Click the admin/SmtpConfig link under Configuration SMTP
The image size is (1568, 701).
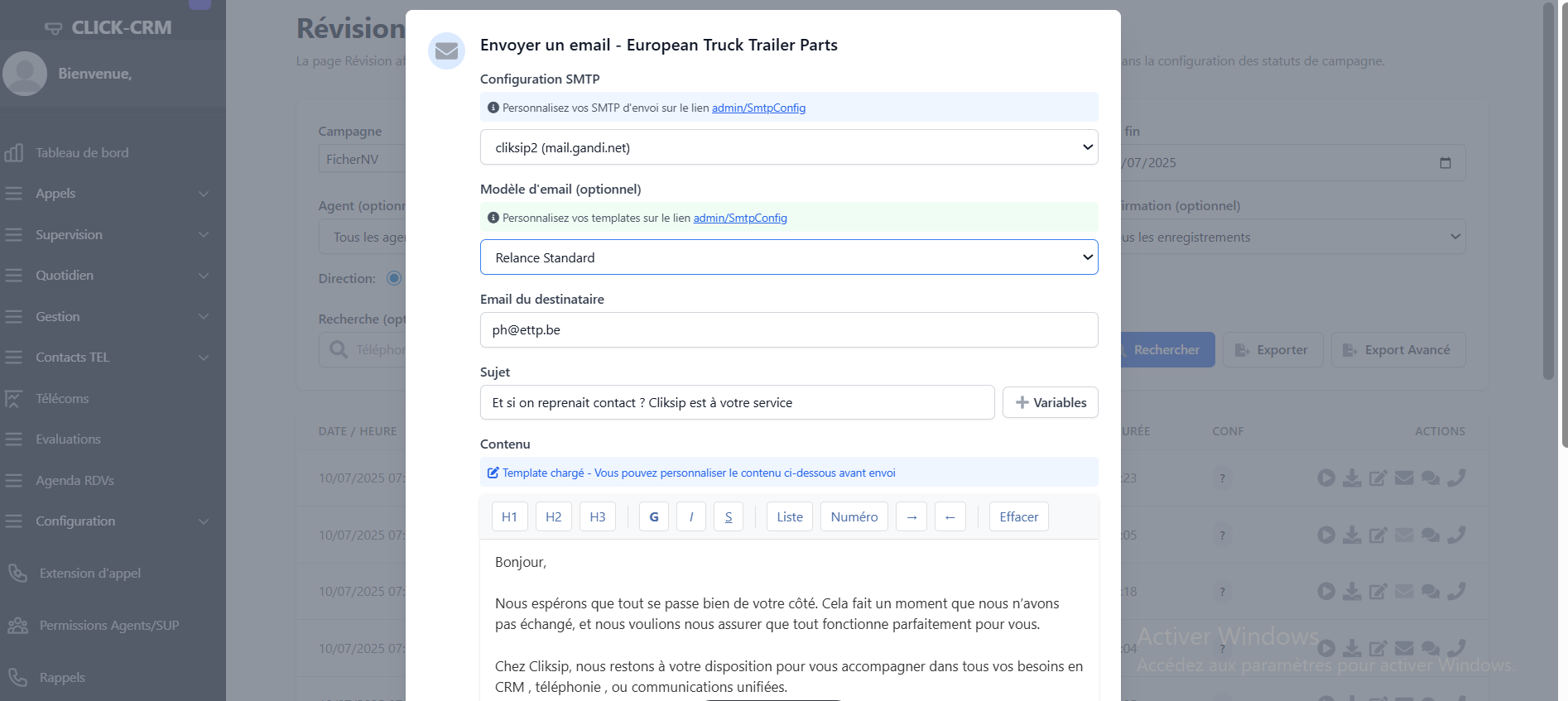pos(758,108)
